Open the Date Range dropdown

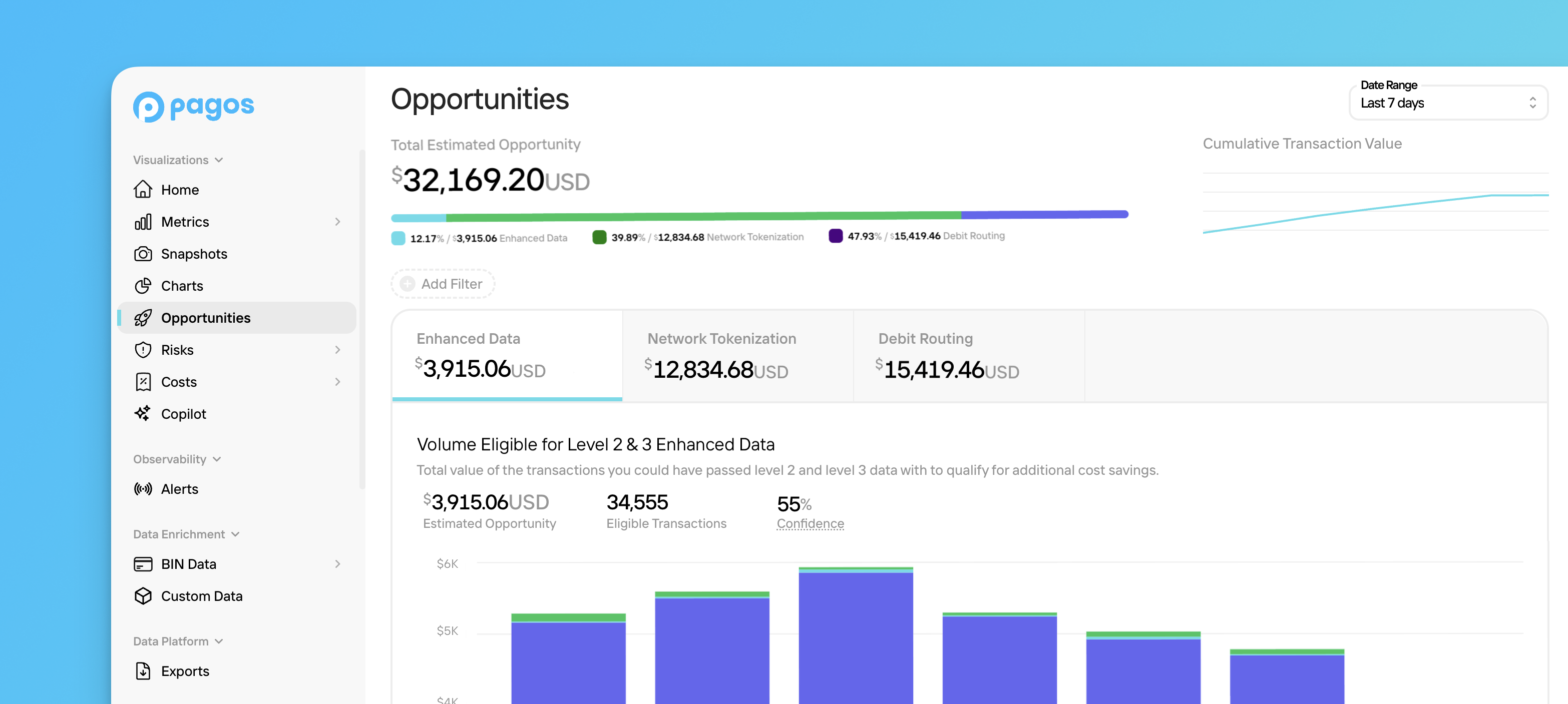1449,103
